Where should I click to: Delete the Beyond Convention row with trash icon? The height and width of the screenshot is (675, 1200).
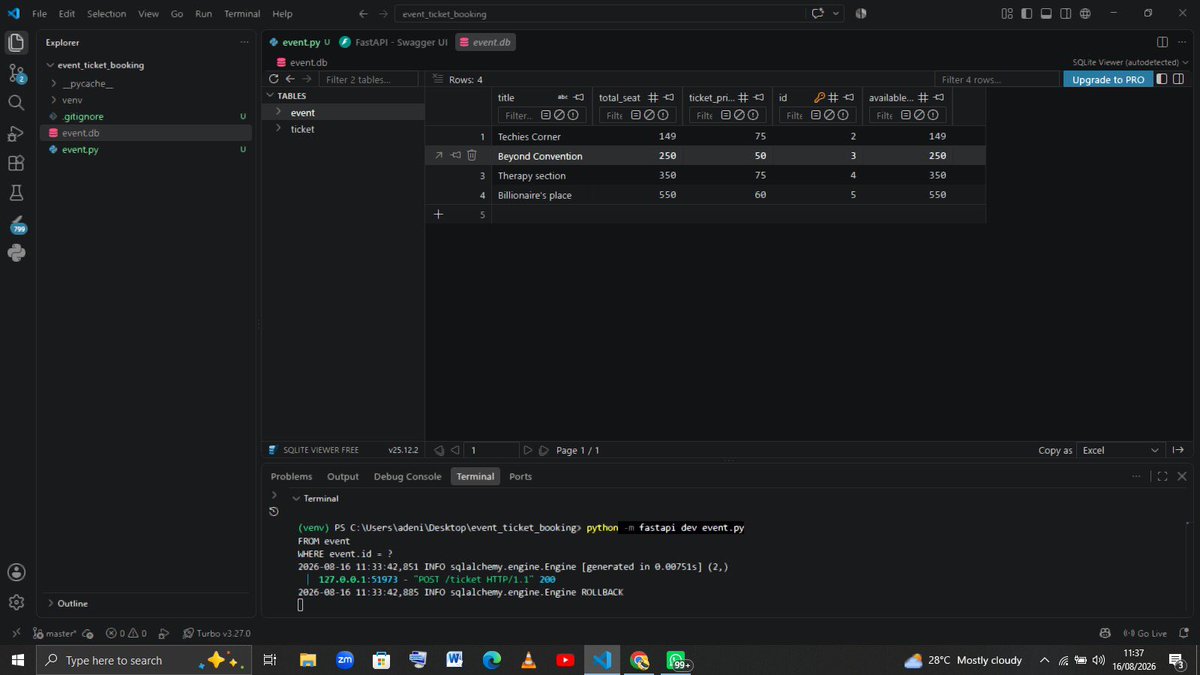point(472,155)
